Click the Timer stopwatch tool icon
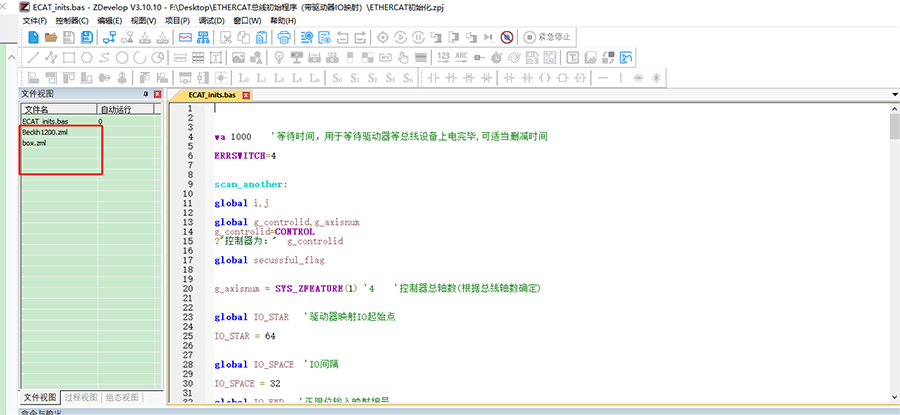This screenshot has height=415, width=900. tap(496, 57)
